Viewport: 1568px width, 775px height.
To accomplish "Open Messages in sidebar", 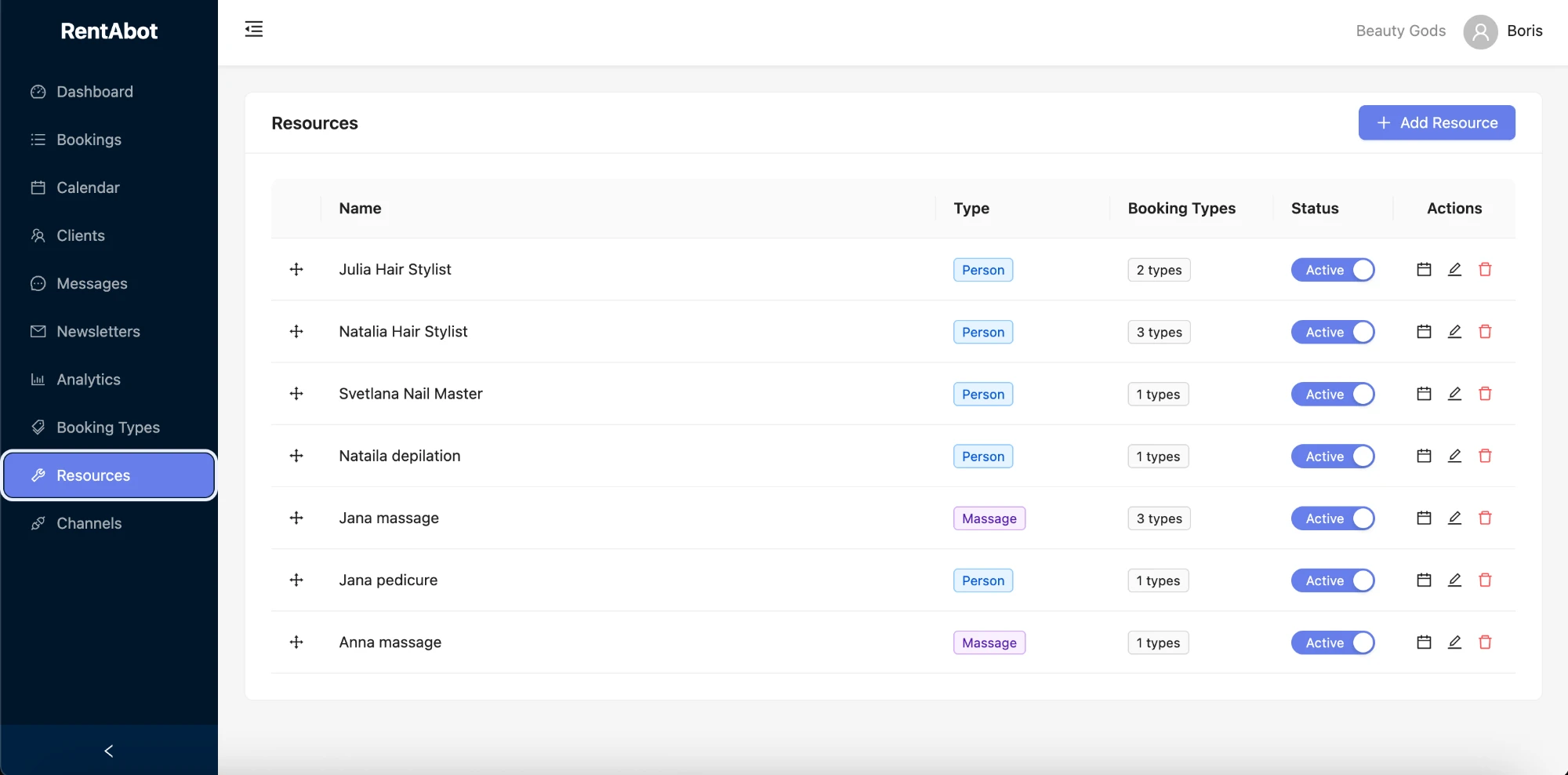I will [109, 283].
